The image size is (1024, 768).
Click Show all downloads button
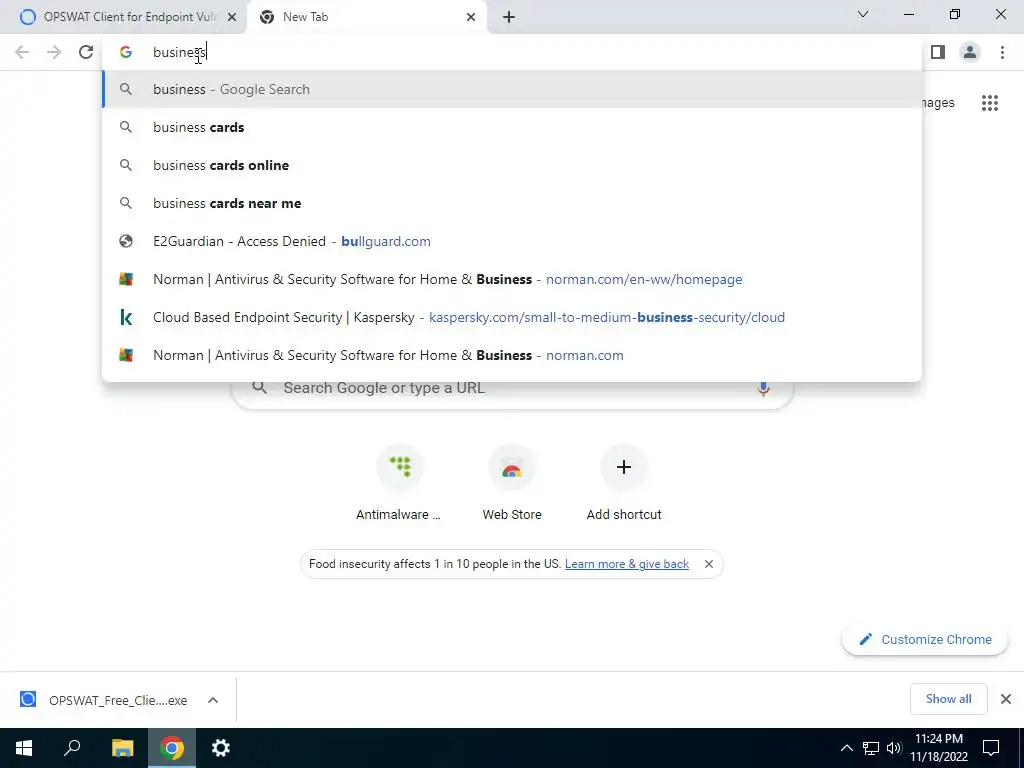click(948, 699)
